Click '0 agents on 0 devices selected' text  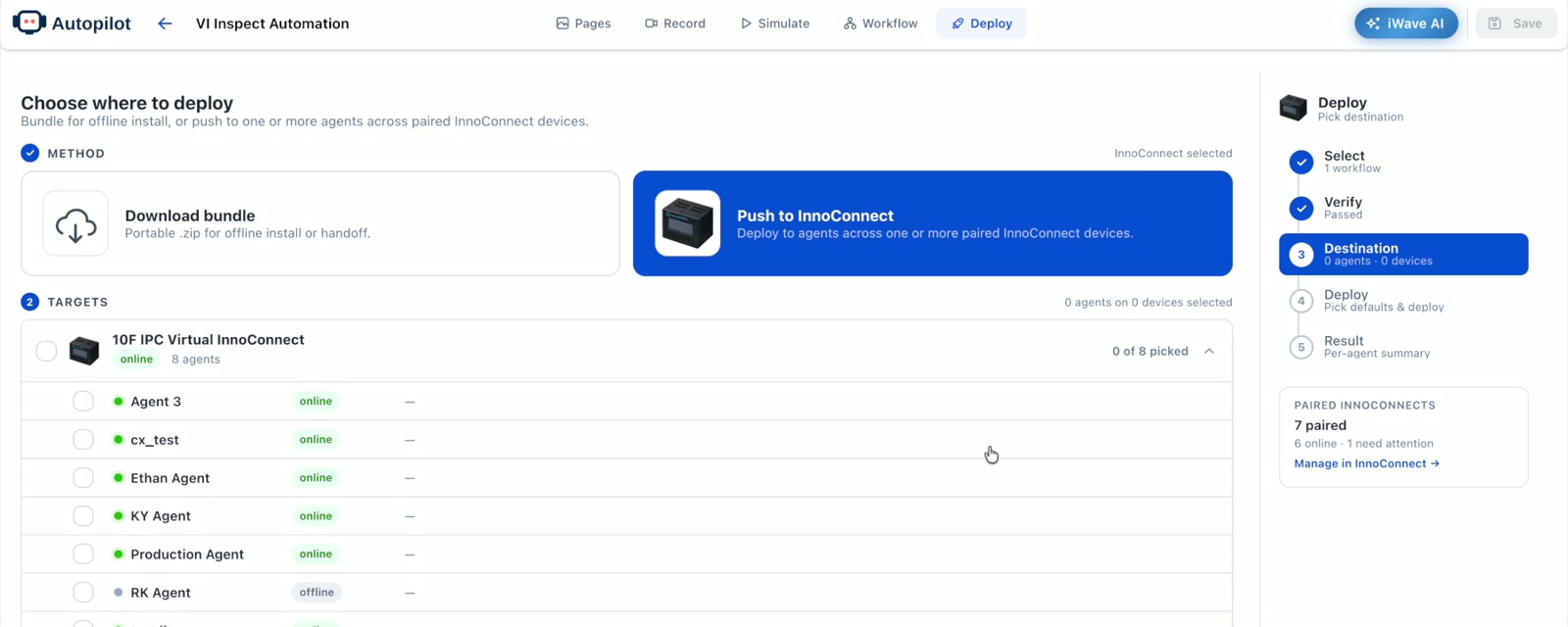pyautogui.click(x=1149, y=303)
